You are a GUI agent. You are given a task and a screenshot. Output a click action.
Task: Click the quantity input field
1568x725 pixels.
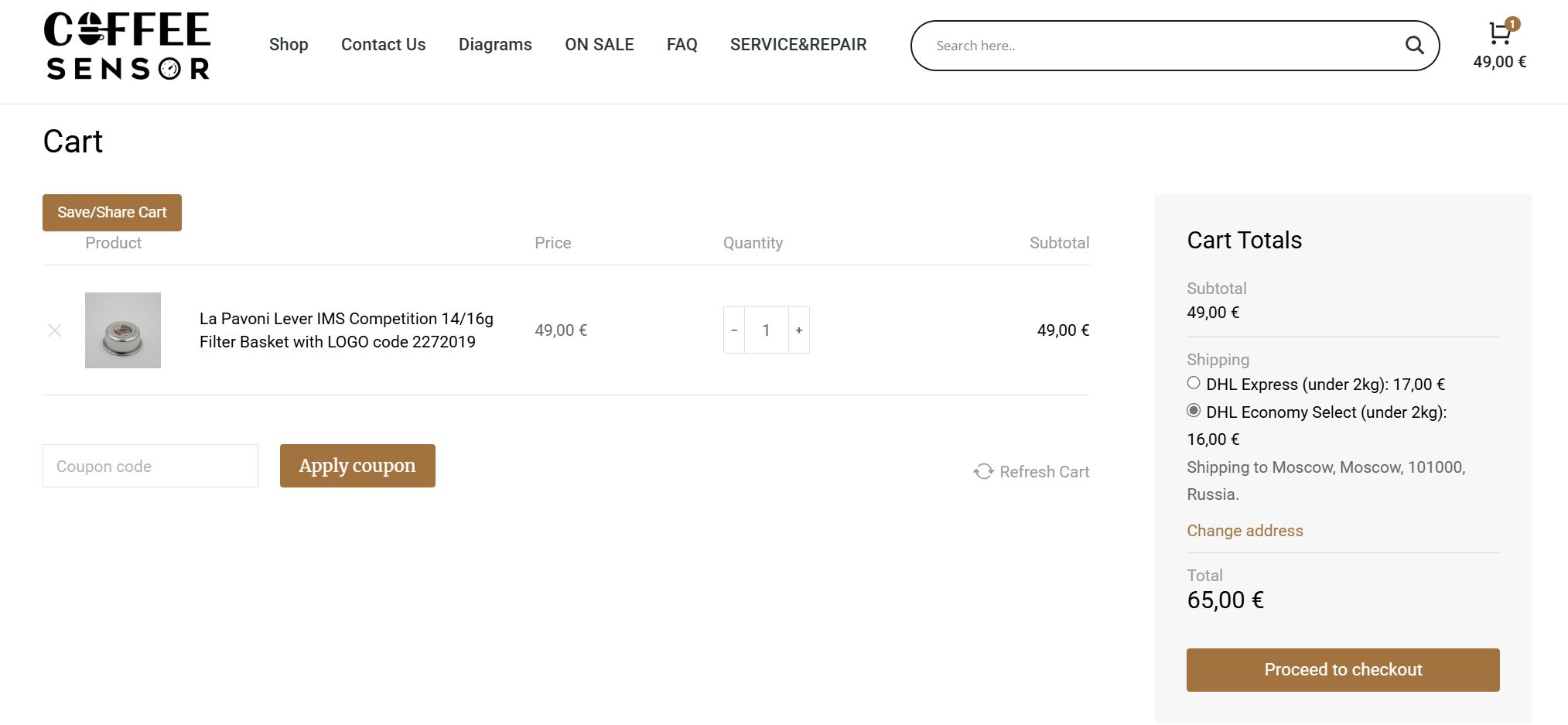[x=767, y=330]
